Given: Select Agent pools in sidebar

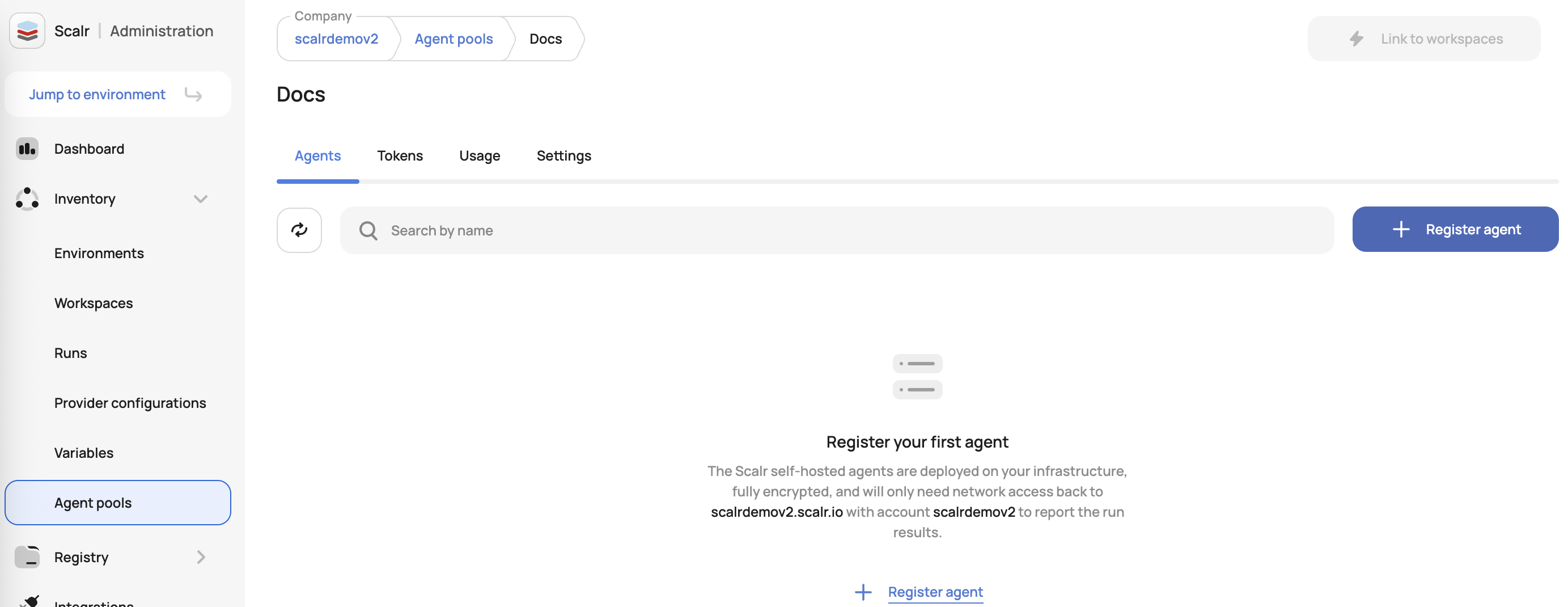Looking at the screenshot, I should coord(117,502).
